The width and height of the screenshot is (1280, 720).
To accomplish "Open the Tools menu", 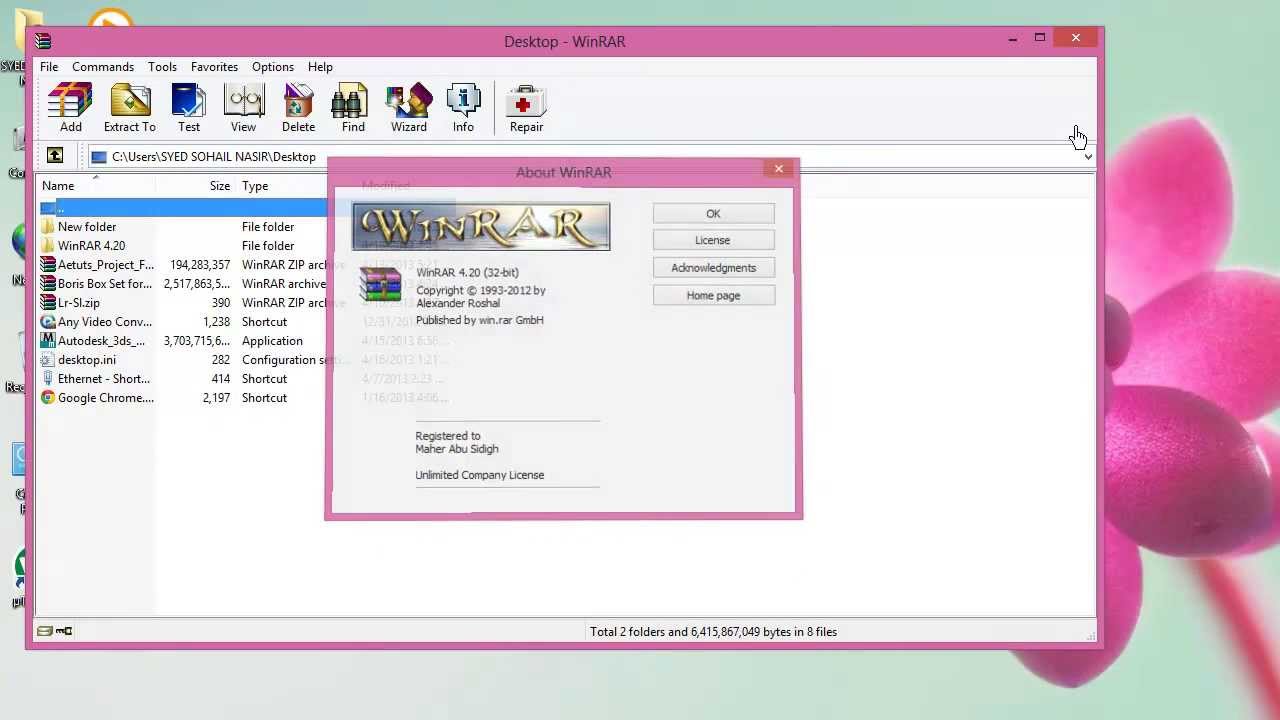I will [162, 67].
